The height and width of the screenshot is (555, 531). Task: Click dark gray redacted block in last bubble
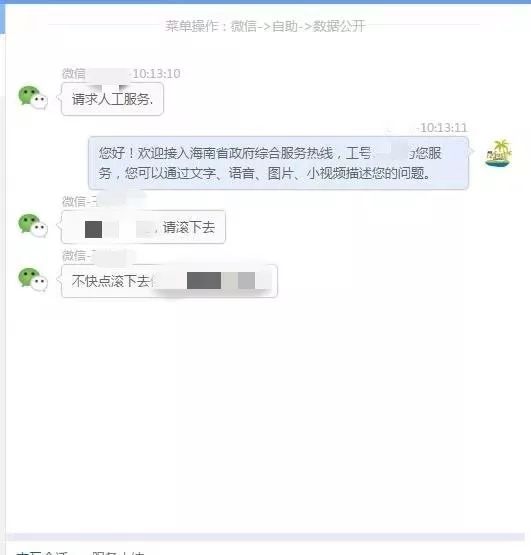[204, 280]
